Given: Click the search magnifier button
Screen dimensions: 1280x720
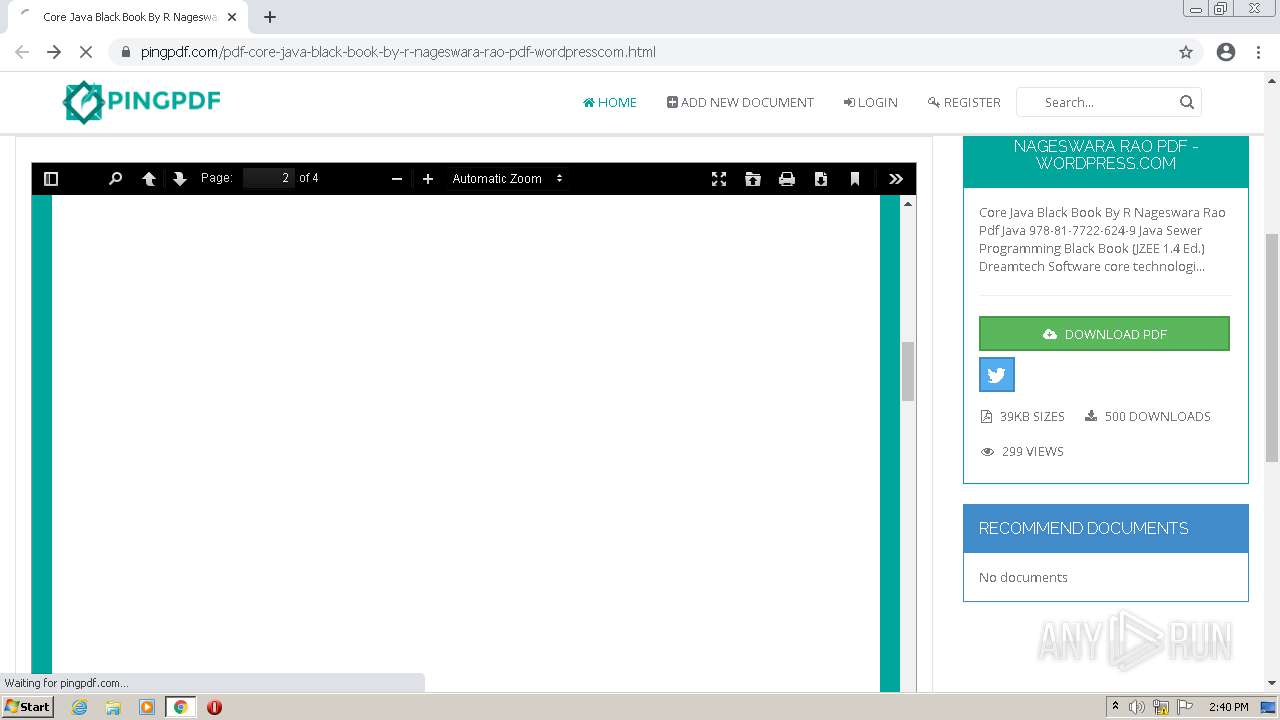Looking at the screenshot, I should [1187, 102].
